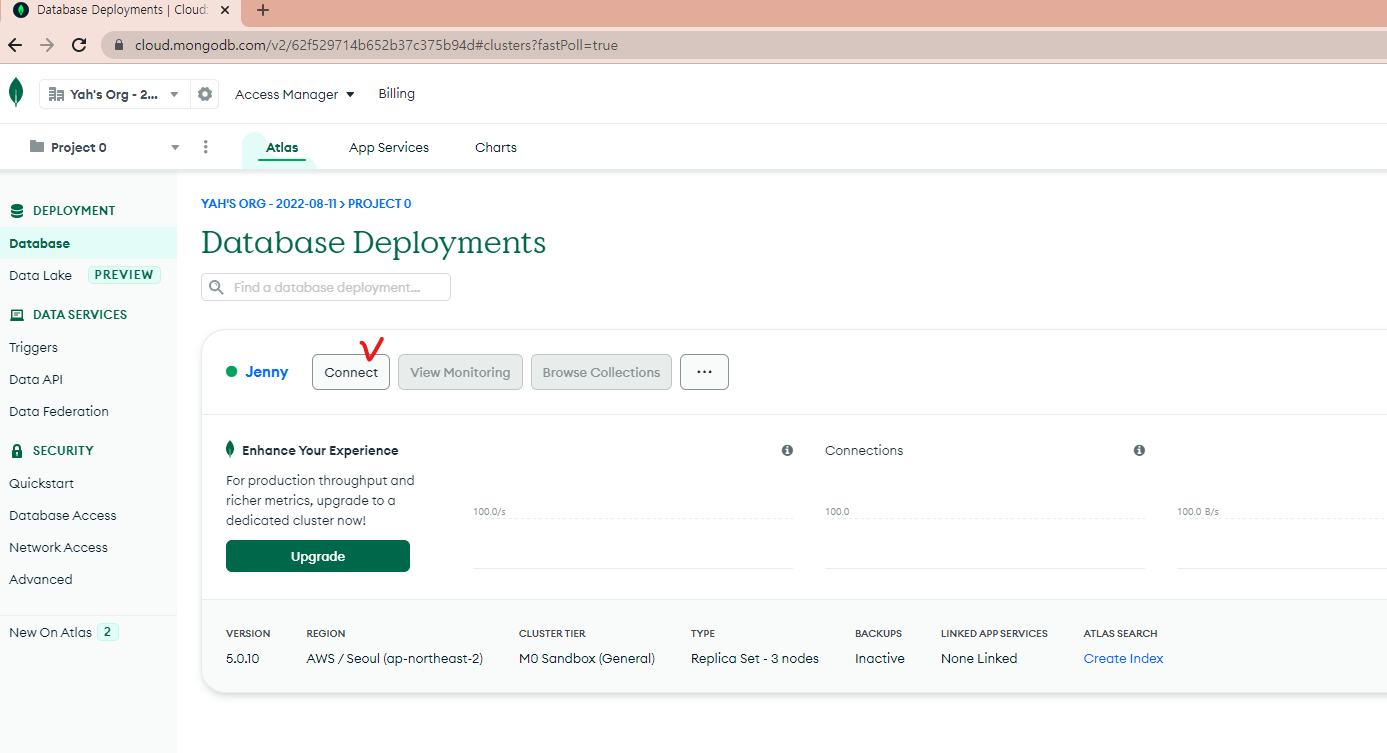Click the View Monitoring button
This screenshot has width=1387, height=753.
[460, 372]
